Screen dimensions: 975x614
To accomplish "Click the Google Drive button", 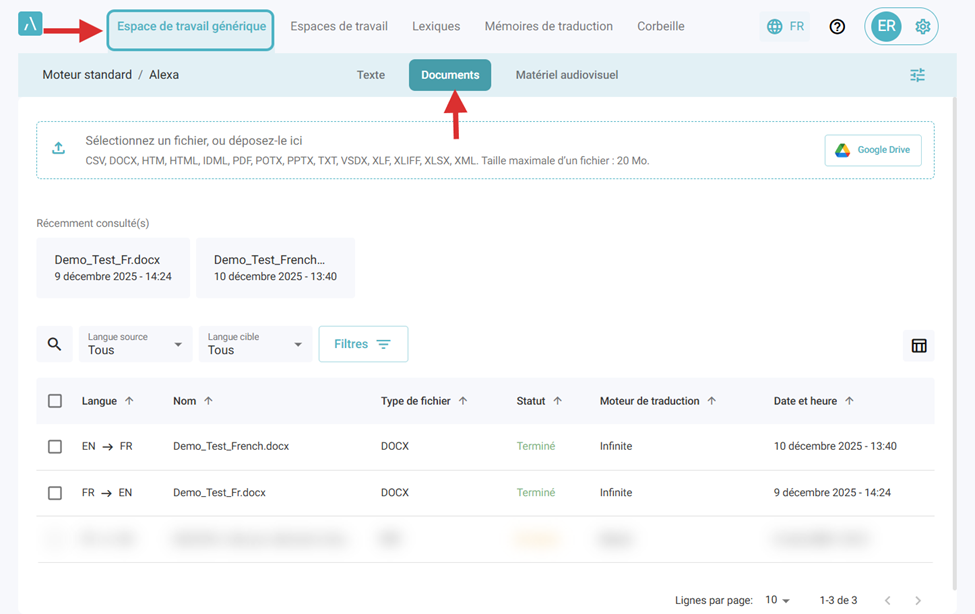I will (873, 150).
